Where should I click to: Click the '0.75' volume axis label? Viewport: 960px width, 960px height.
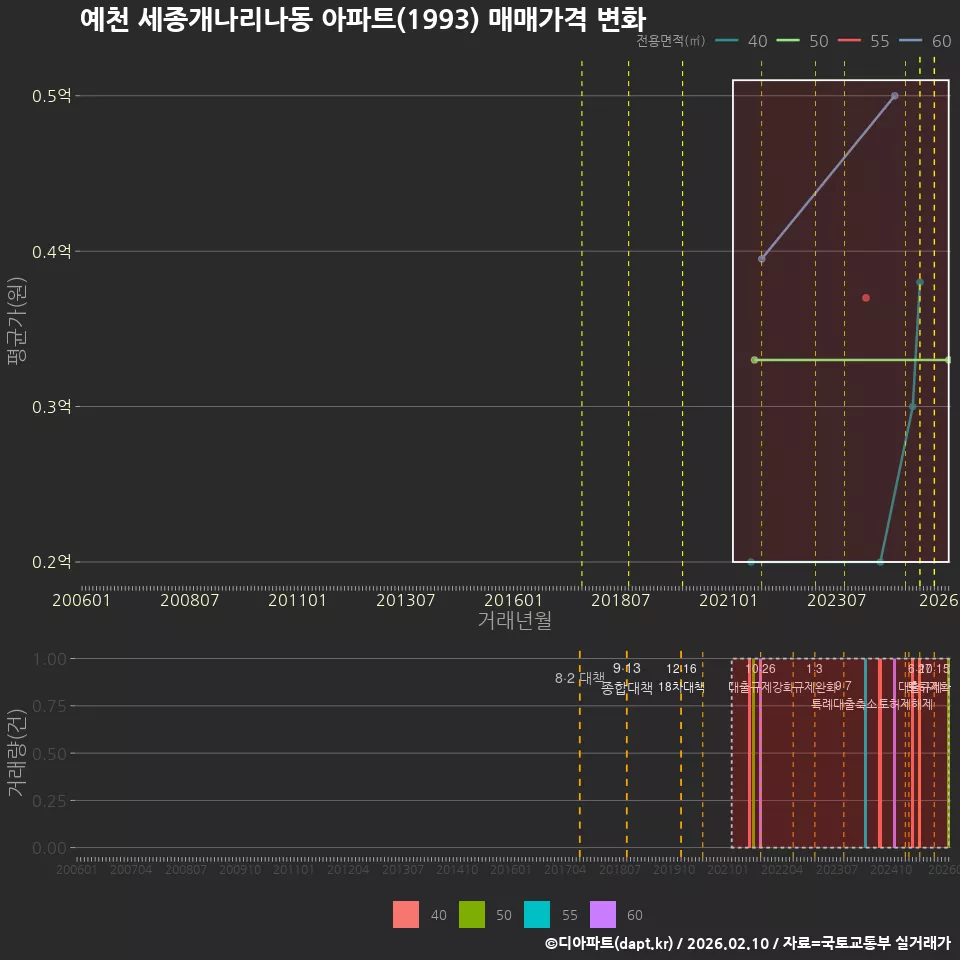[x=50, y=707]
